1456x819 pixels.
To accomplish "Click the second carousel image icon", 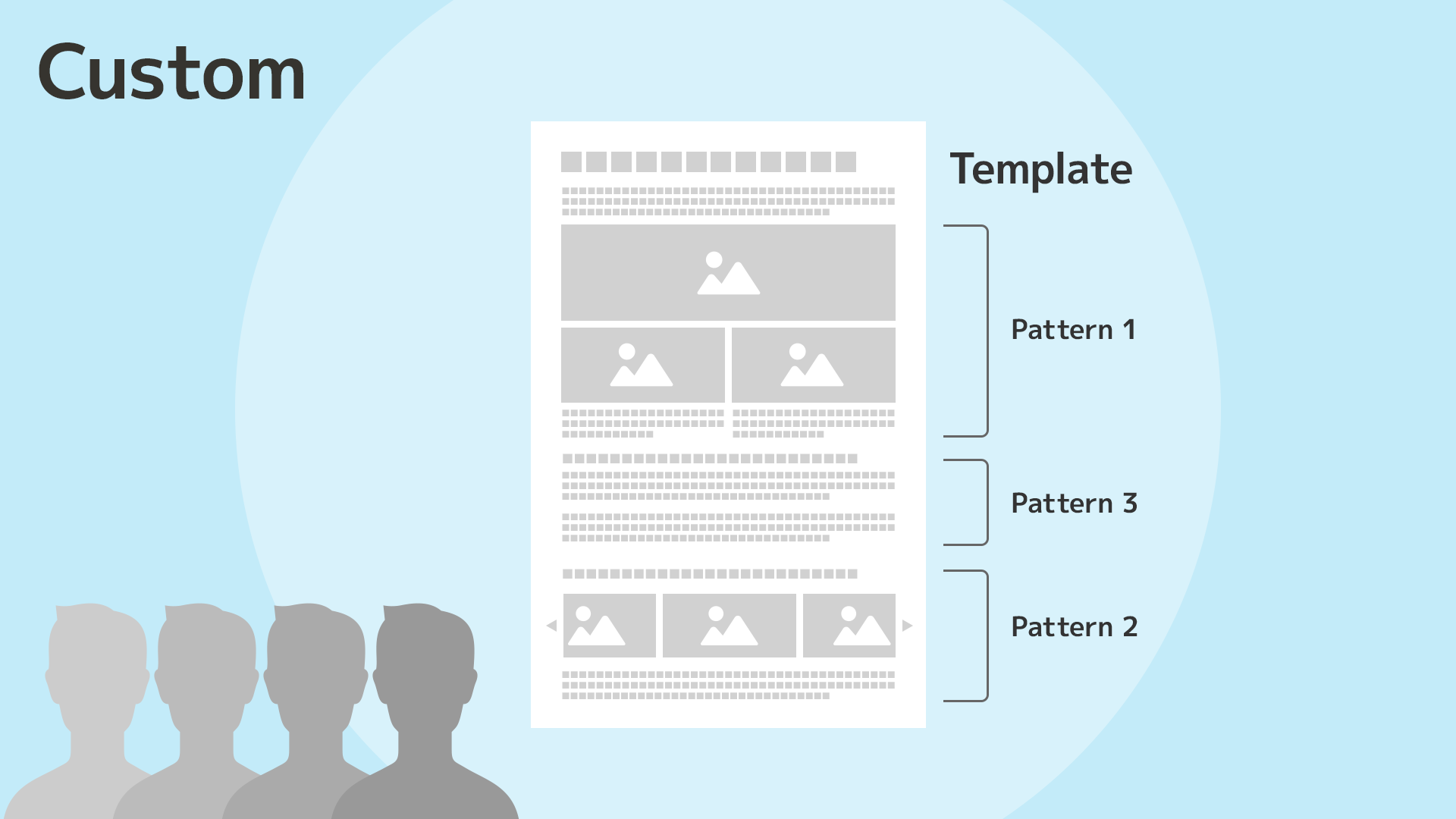I will pos(728,625).
